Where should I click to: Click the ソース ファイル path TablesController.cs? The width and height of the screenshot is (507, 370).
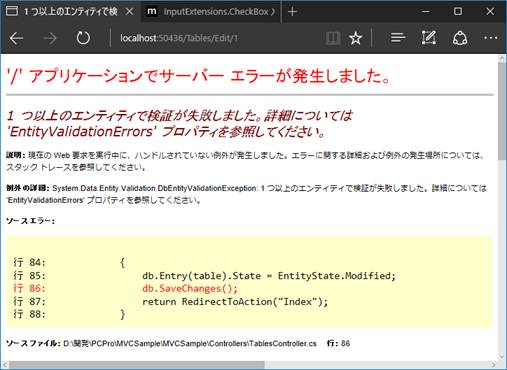[190, 343]
